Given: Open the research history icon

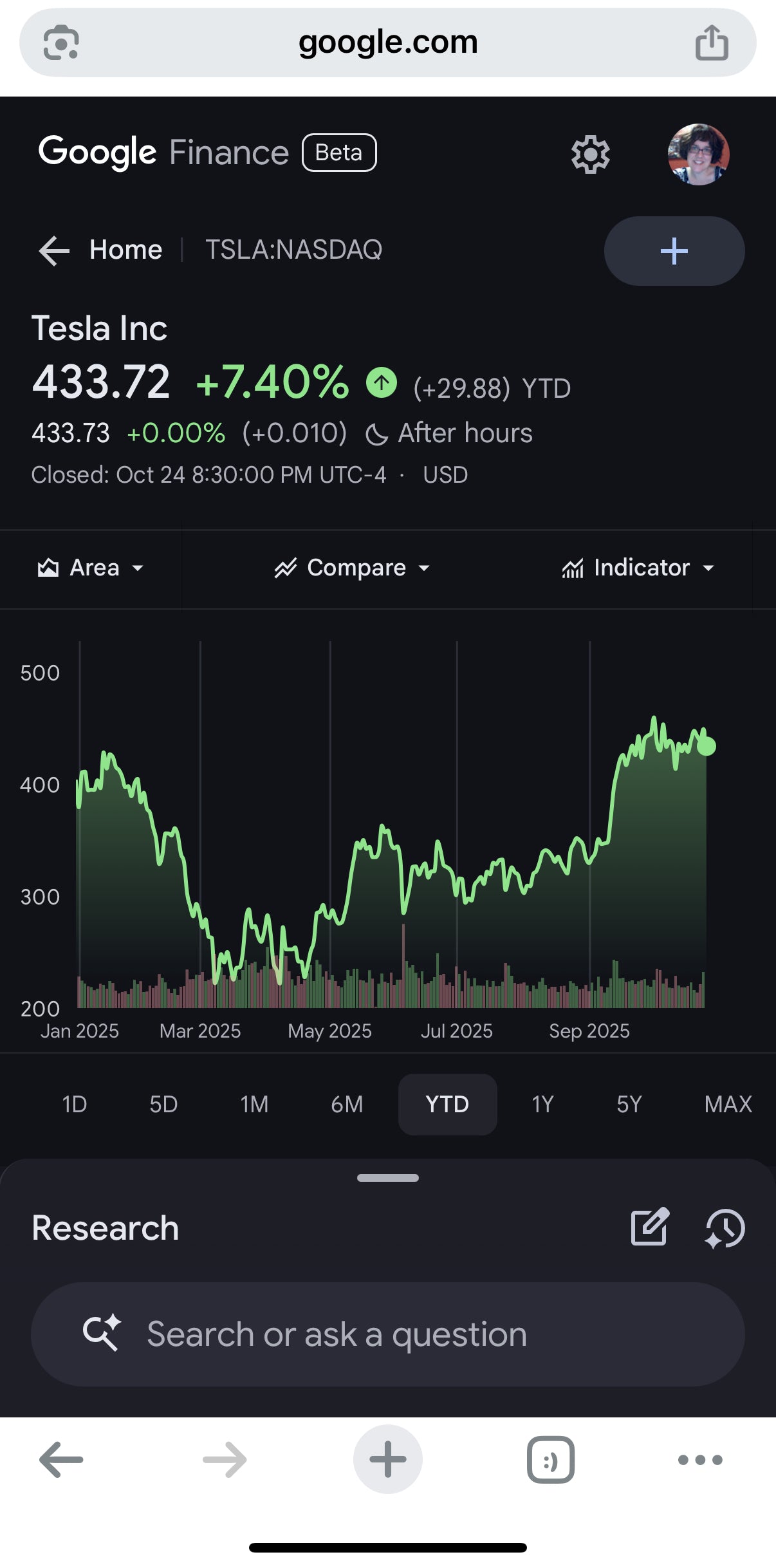Looking at the screenshot, I should point(725,1228).
